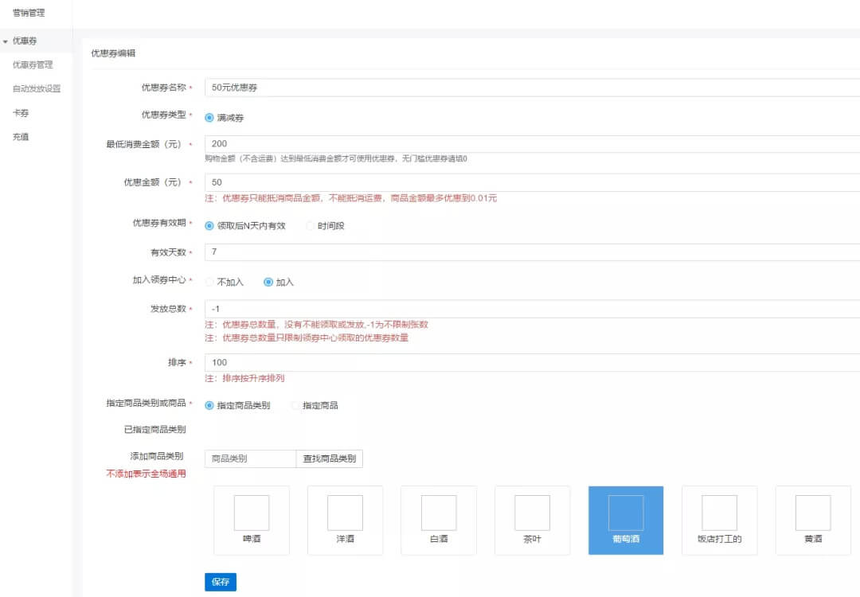This screenshot has height=597, width=860.
Task: Choose the 白酒 category tile
Action: coord(438,520)
